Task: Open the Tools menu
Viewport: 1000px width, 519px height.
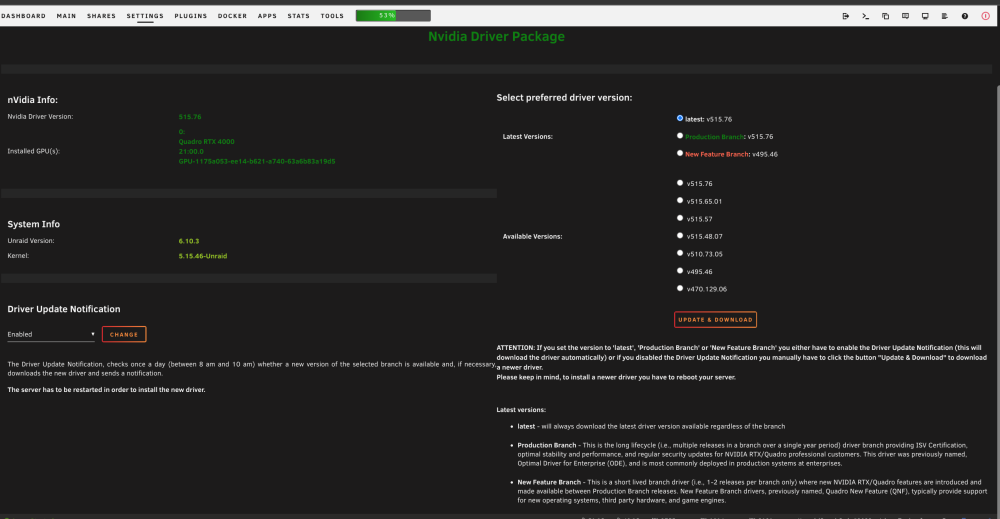Action: point(332,16)
